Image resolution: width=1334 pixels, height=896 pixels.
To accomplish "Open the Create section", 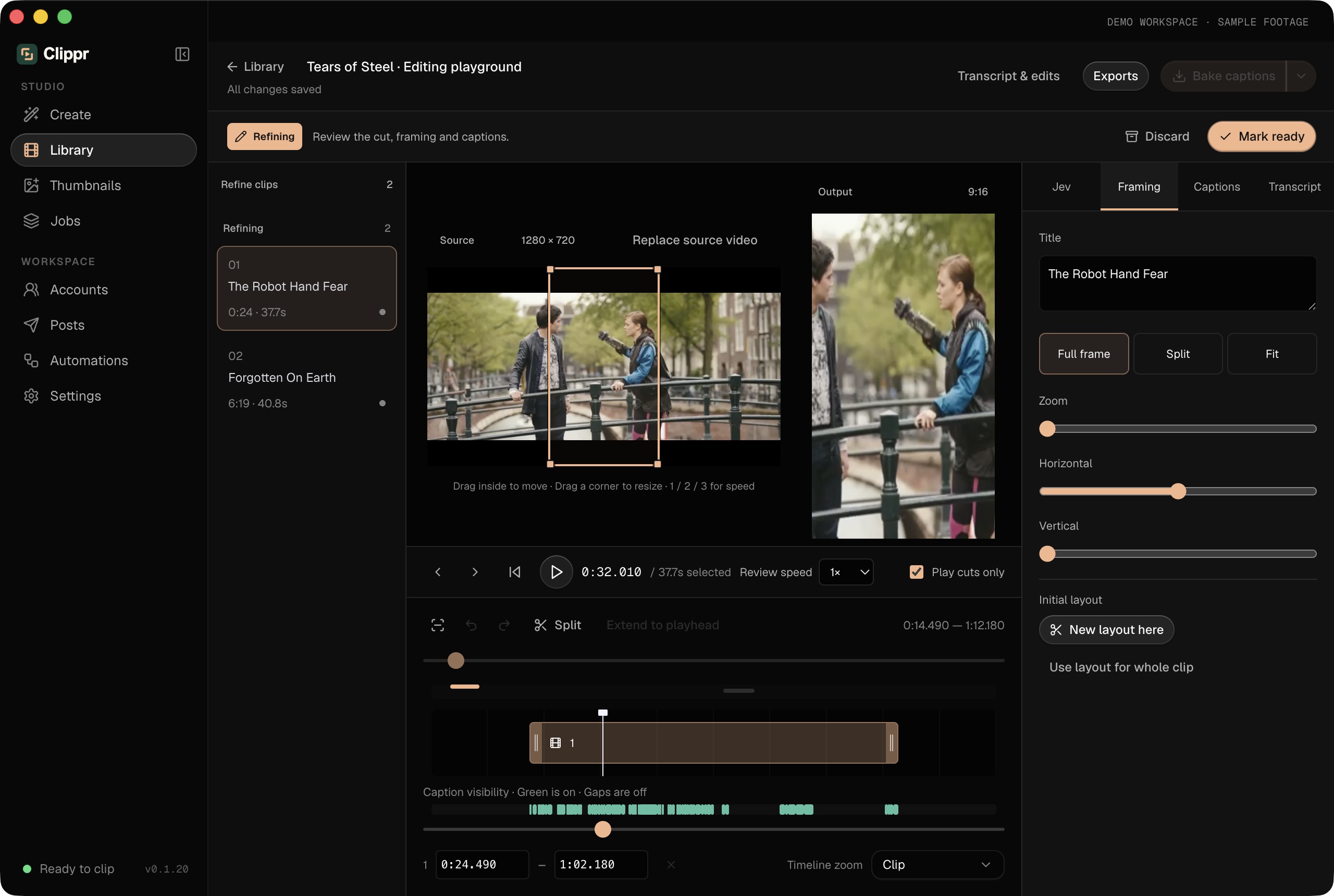I will click(104, 115).
